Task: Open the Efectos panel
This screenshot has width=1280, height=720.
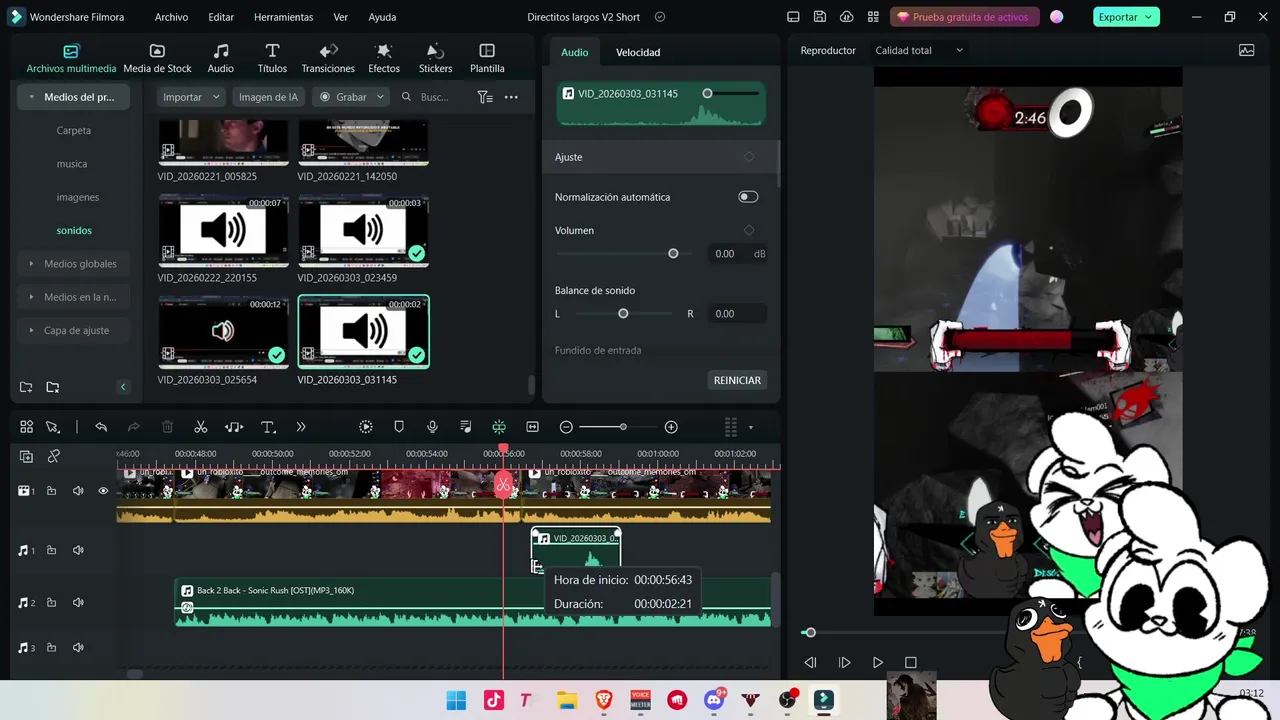Action: tap(384, 59)
